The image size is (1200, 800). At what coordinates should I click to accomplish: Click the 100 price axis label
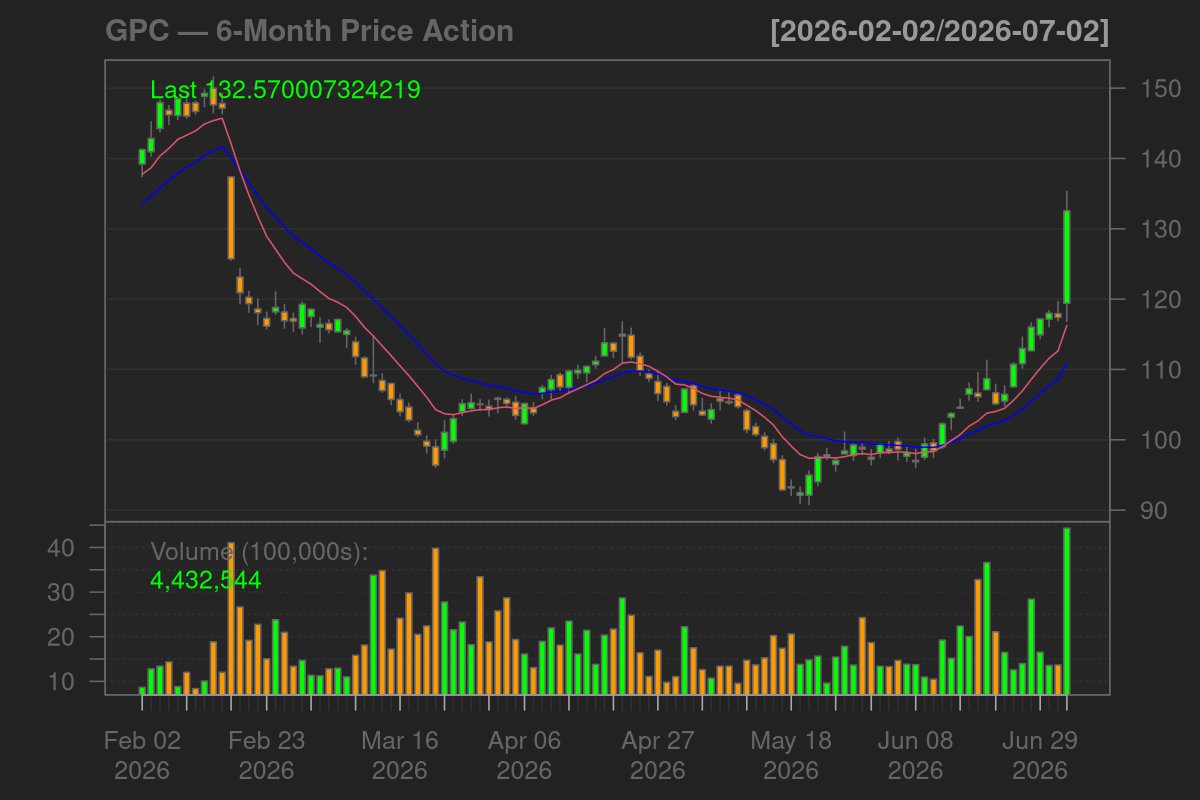point(1160,440)
